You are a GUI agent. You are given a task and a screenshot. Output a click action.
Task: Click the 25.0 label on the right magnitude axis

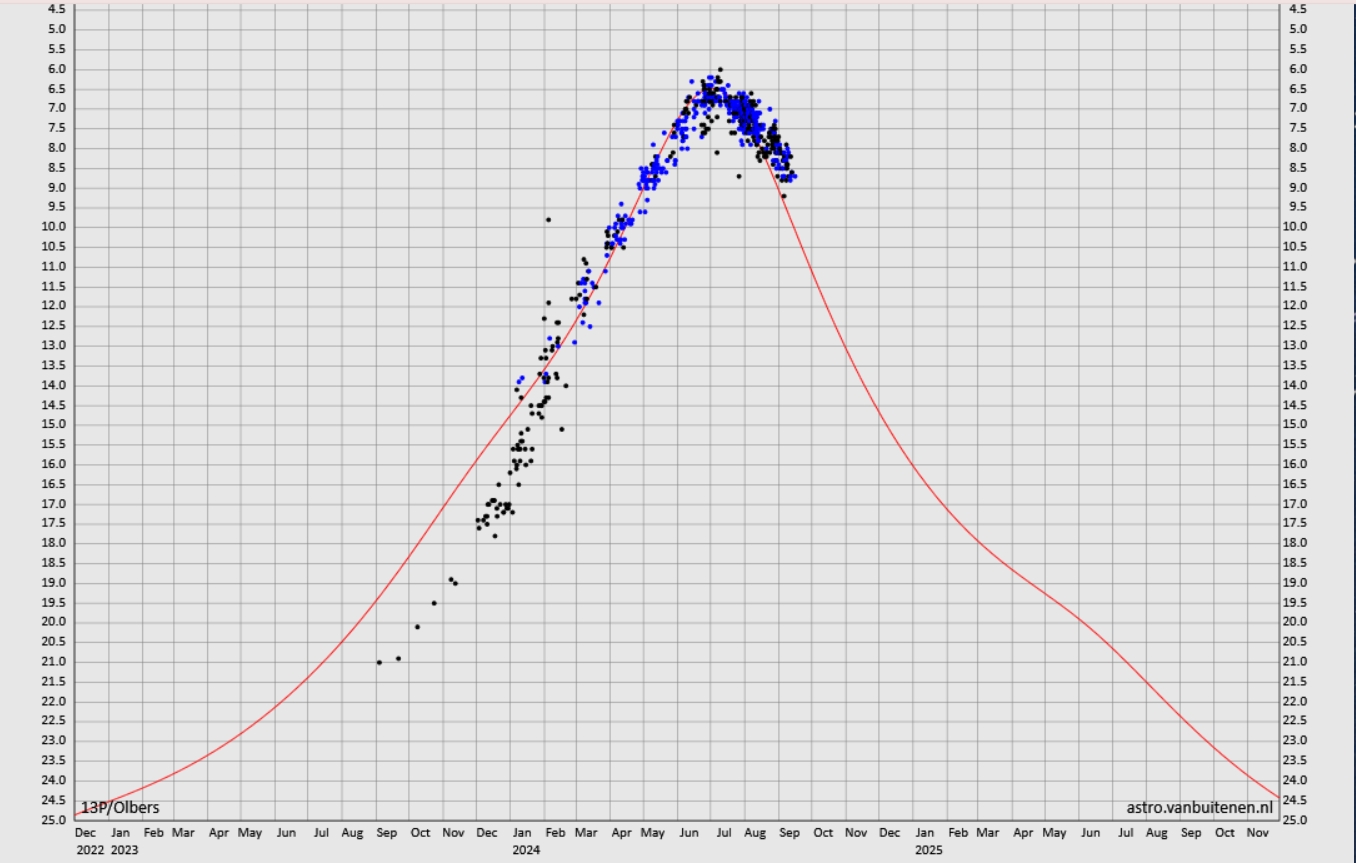point(1299,820)
